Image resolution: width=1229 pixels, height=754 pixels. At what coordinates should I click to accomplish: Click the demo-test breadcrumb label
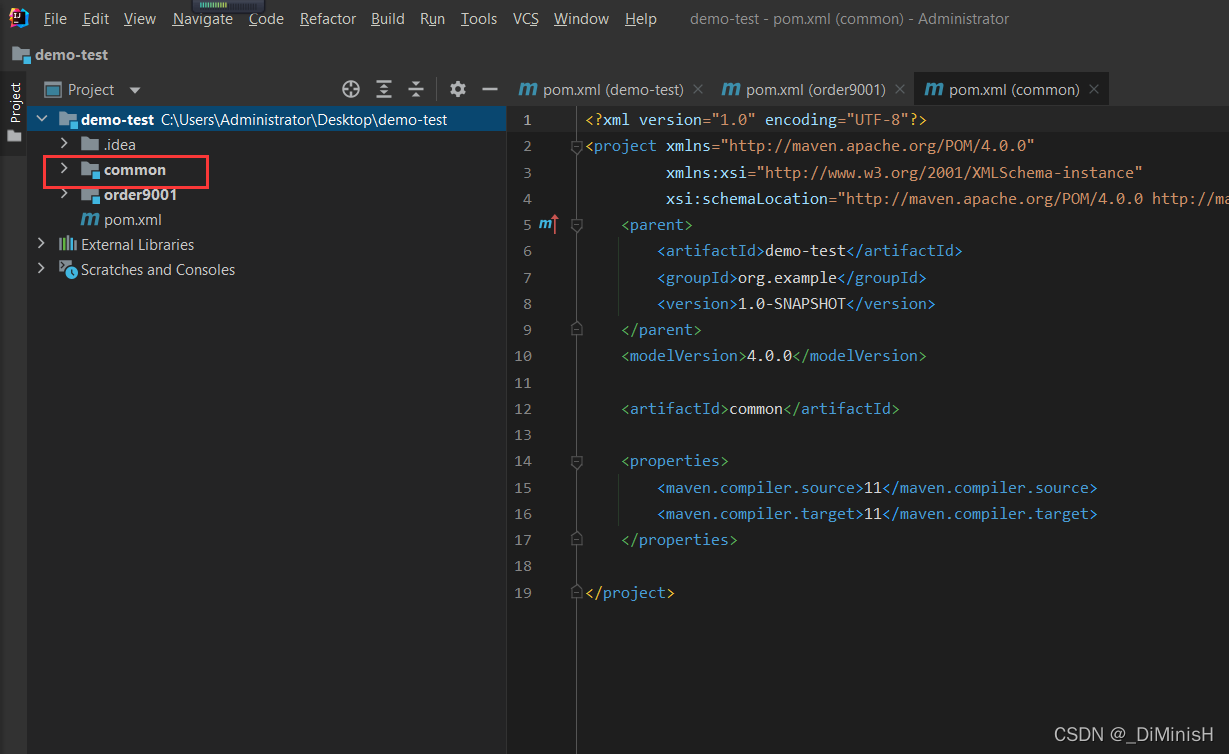[x=71, y=54]
